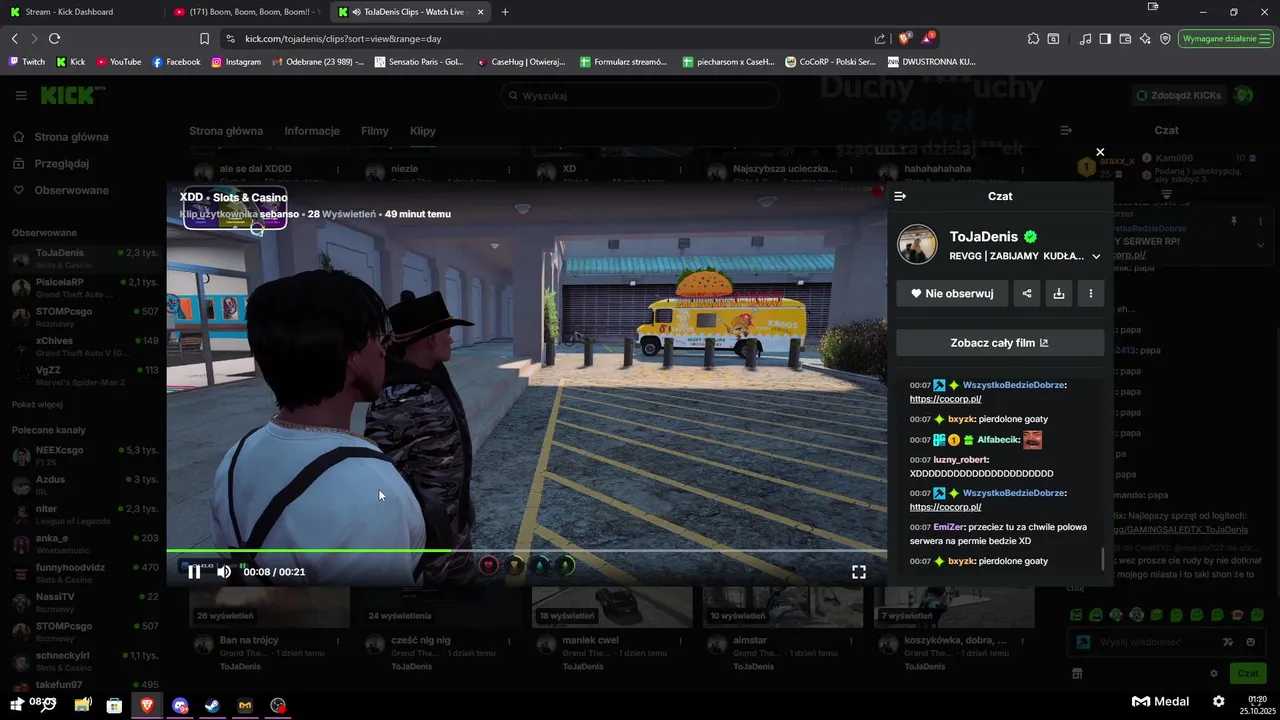Select the Filmy channel tab
Image resolution: width=1280 pixels, height=720 pixels.
[375, 131]
